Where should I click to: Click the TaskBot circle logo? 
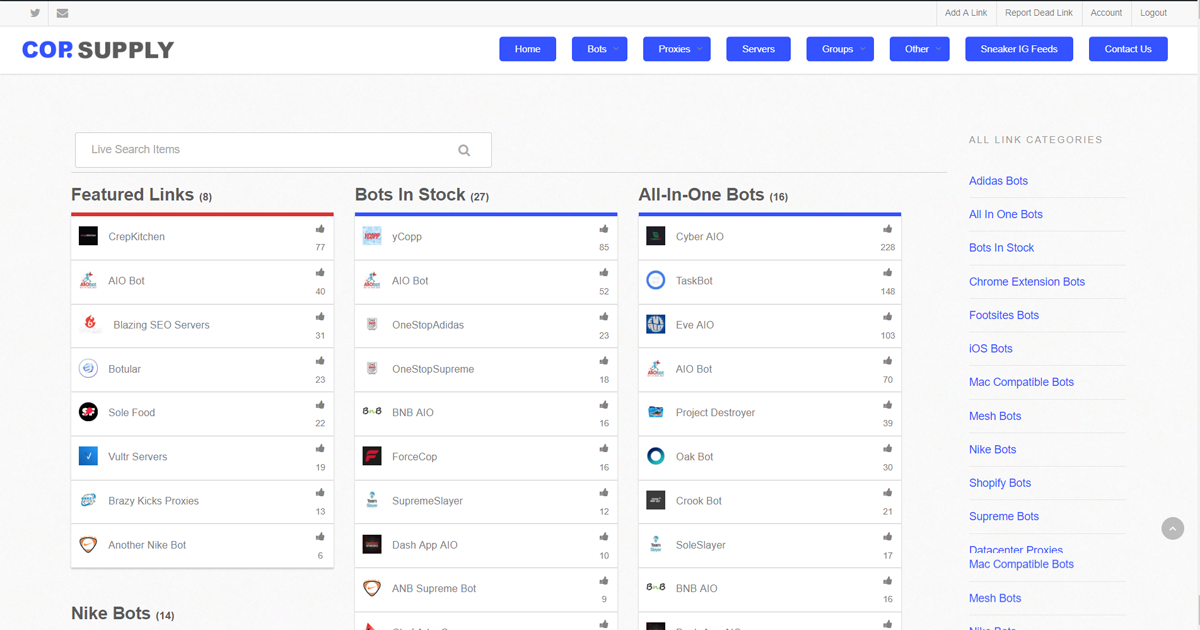656,281
